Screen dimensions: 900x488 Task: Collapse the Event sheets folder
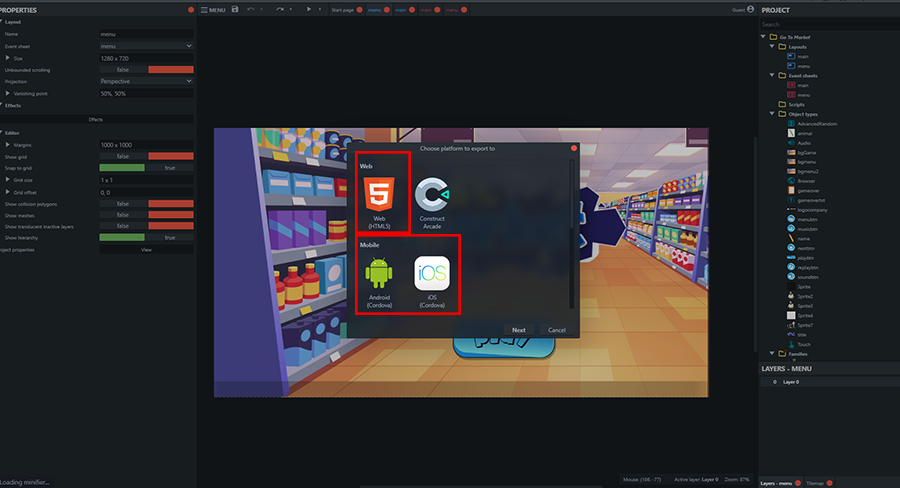pyautogui.click(x=772, y=75)
